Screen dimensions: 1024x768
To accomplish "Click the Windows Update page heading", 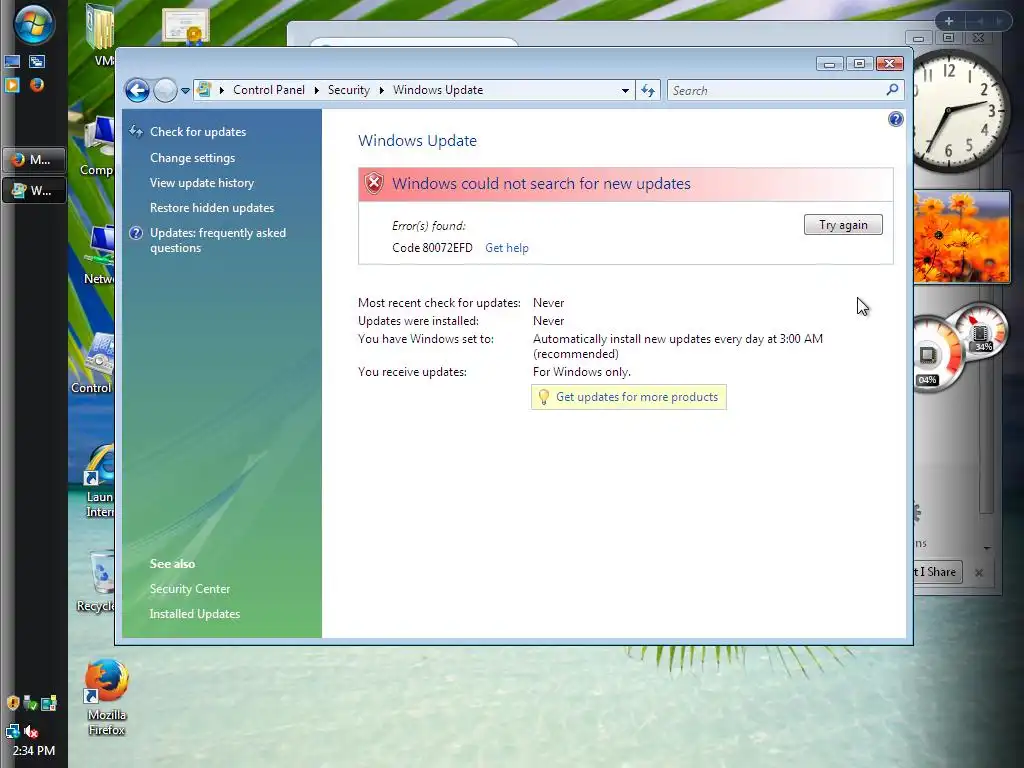I will pos(417,140).
